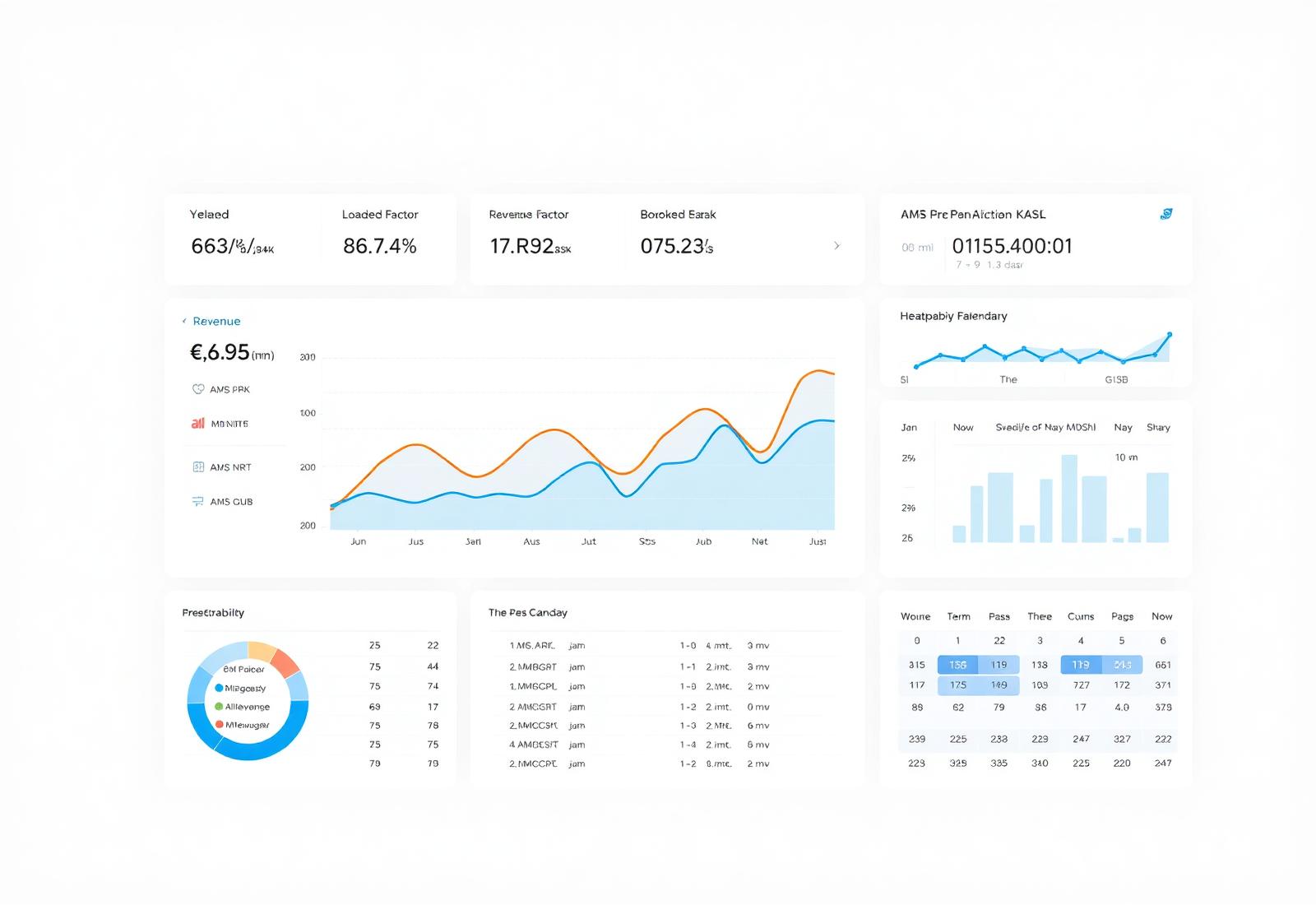
Task: Select the highlighted 175 cell in the grid
Action: click(x=958, y=685)
